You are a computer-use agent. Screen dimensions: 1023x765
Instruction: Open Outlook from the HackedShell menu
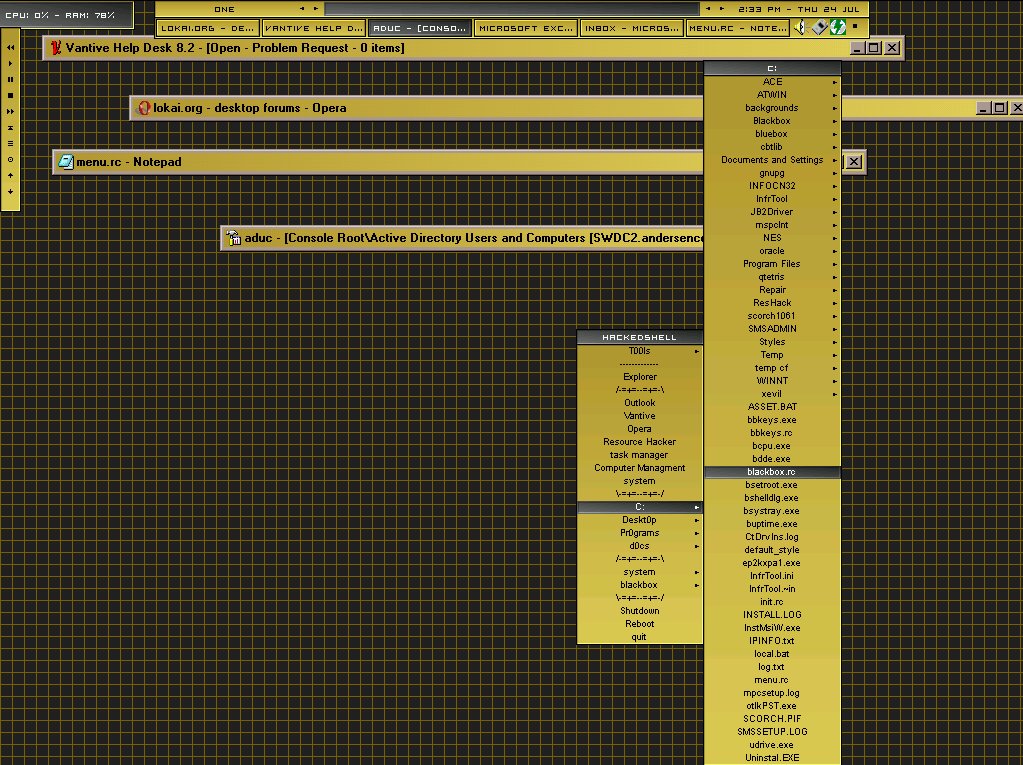pyautogui.click(x=639, y=403)
